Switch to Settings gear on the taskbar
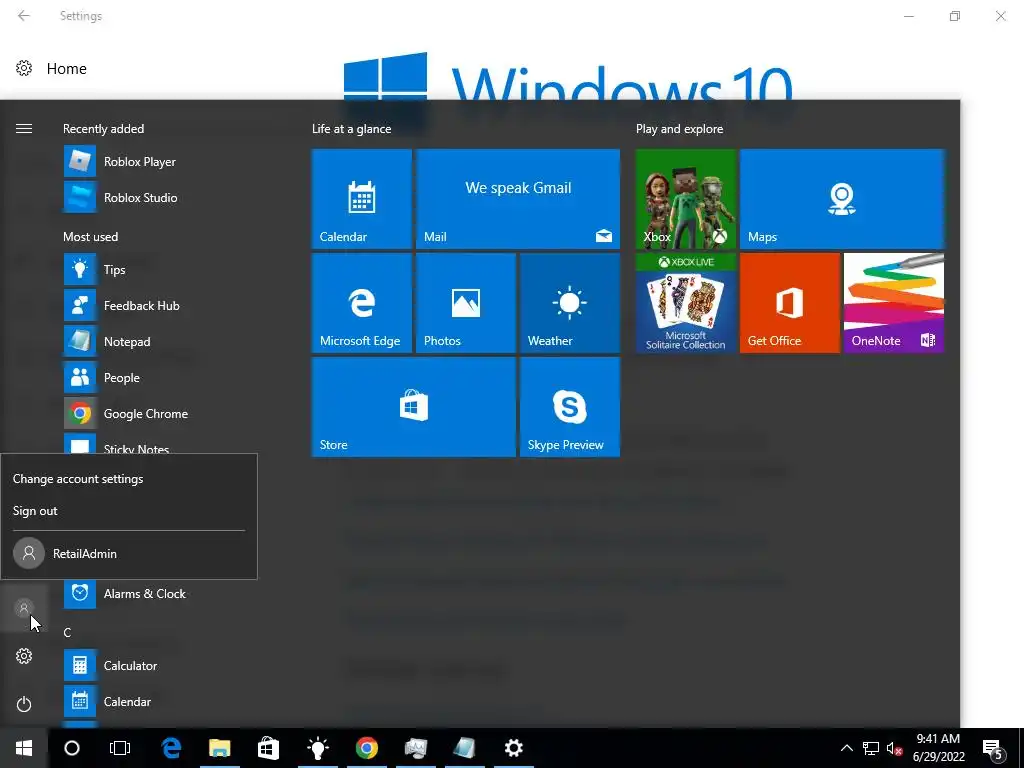Image resolution: width=1024 pixels, height=768 pixels. (x=514, y=748)
